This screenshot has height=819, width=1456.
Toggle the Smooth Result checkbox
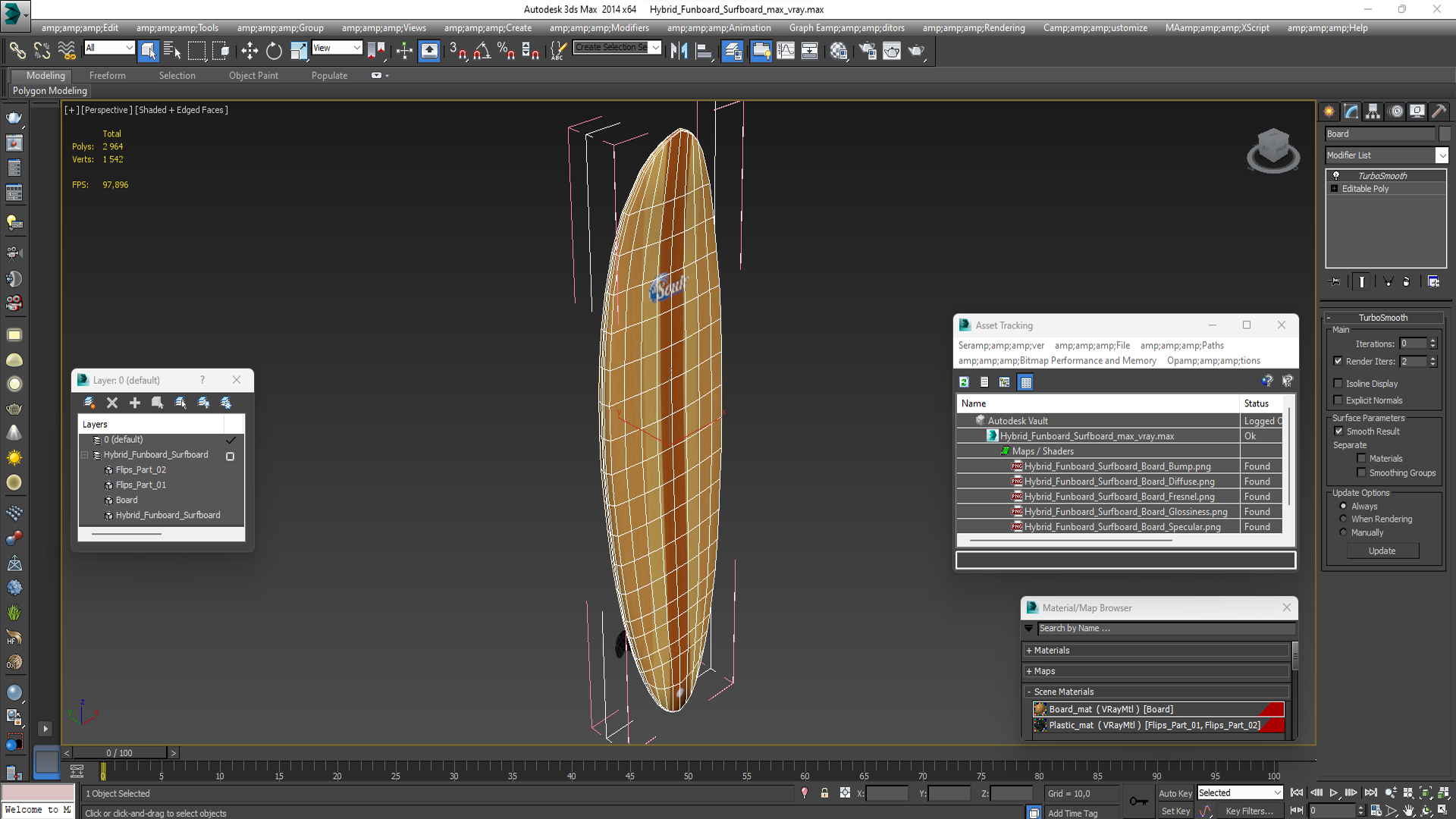coord(1338,431)
